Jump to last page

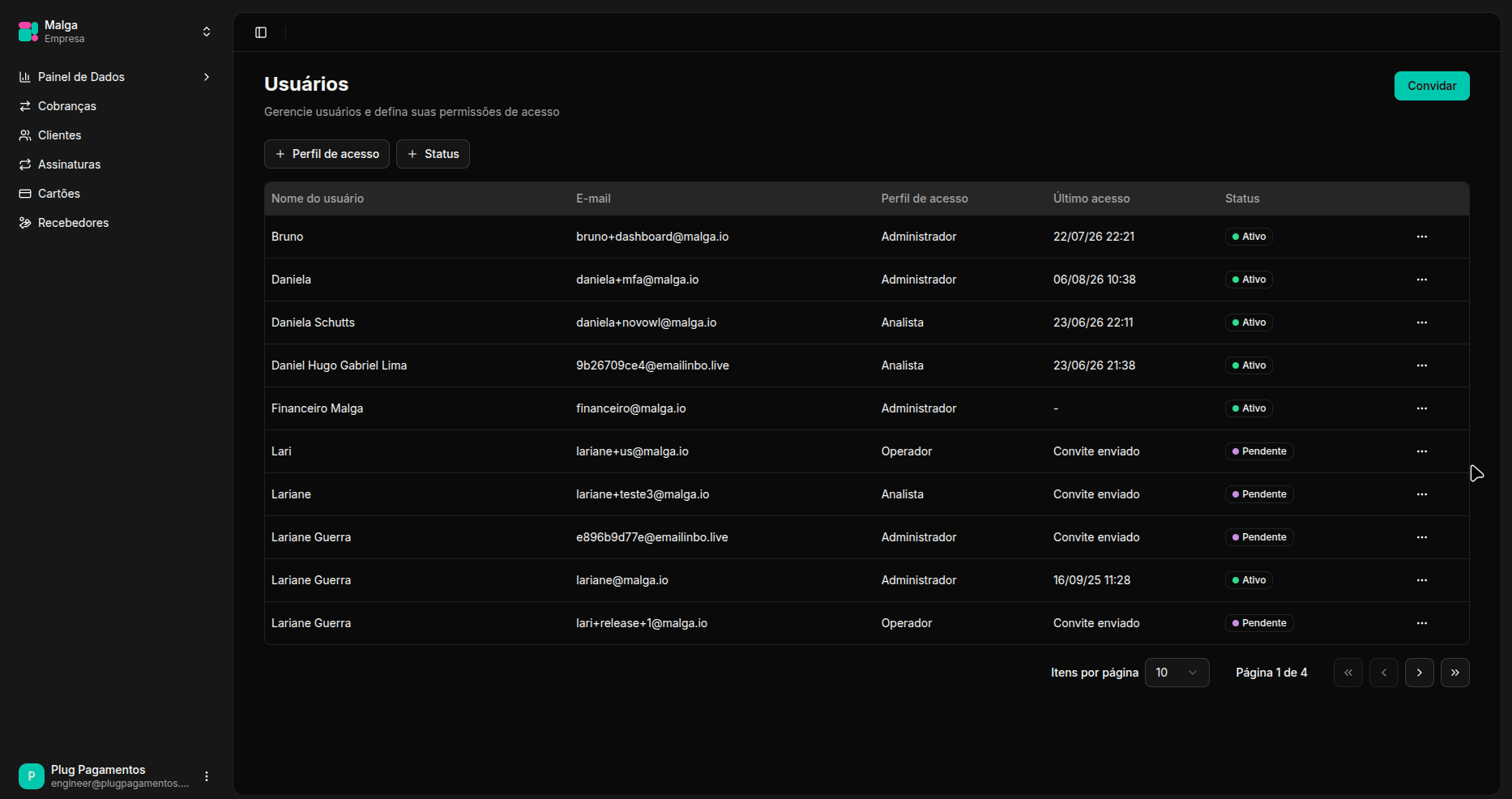point(1455,673)
